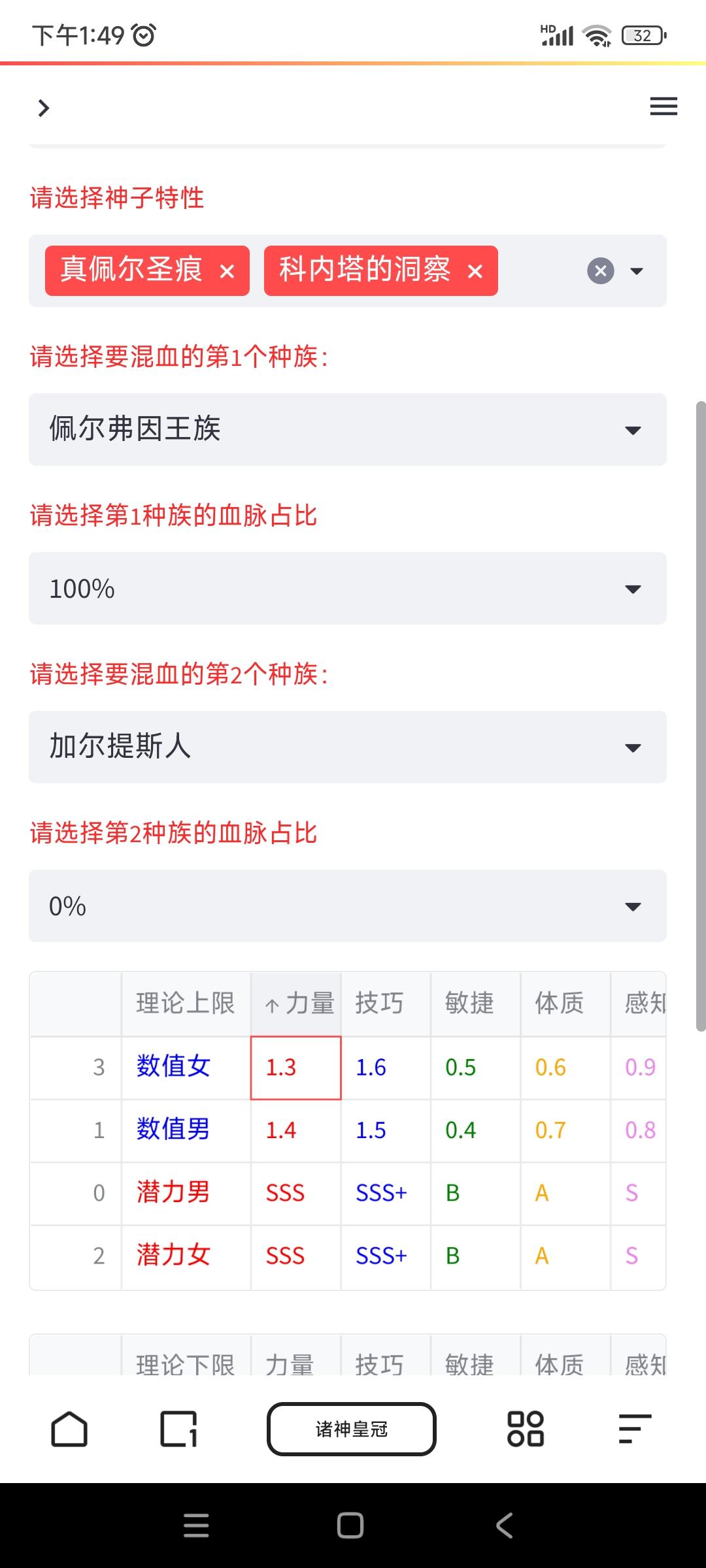This screenshot has height=1568, width=706.
Task: Open the 加尔提斯人 second race dropdown
Action: (348, 747)
